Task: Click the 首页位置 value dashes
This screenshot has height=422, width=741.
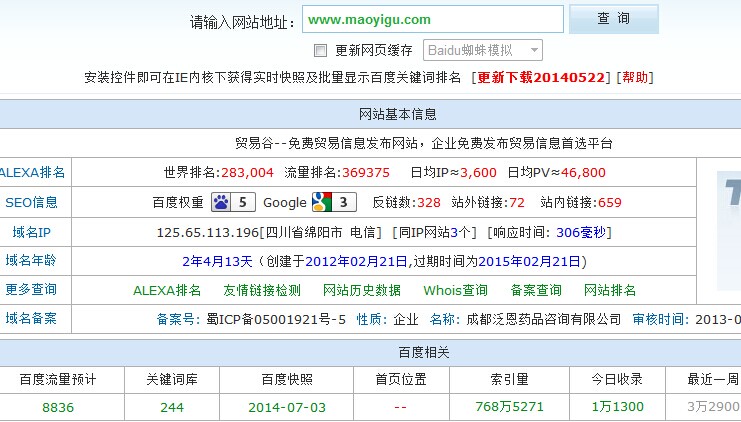Action: [x=400, y=407]
